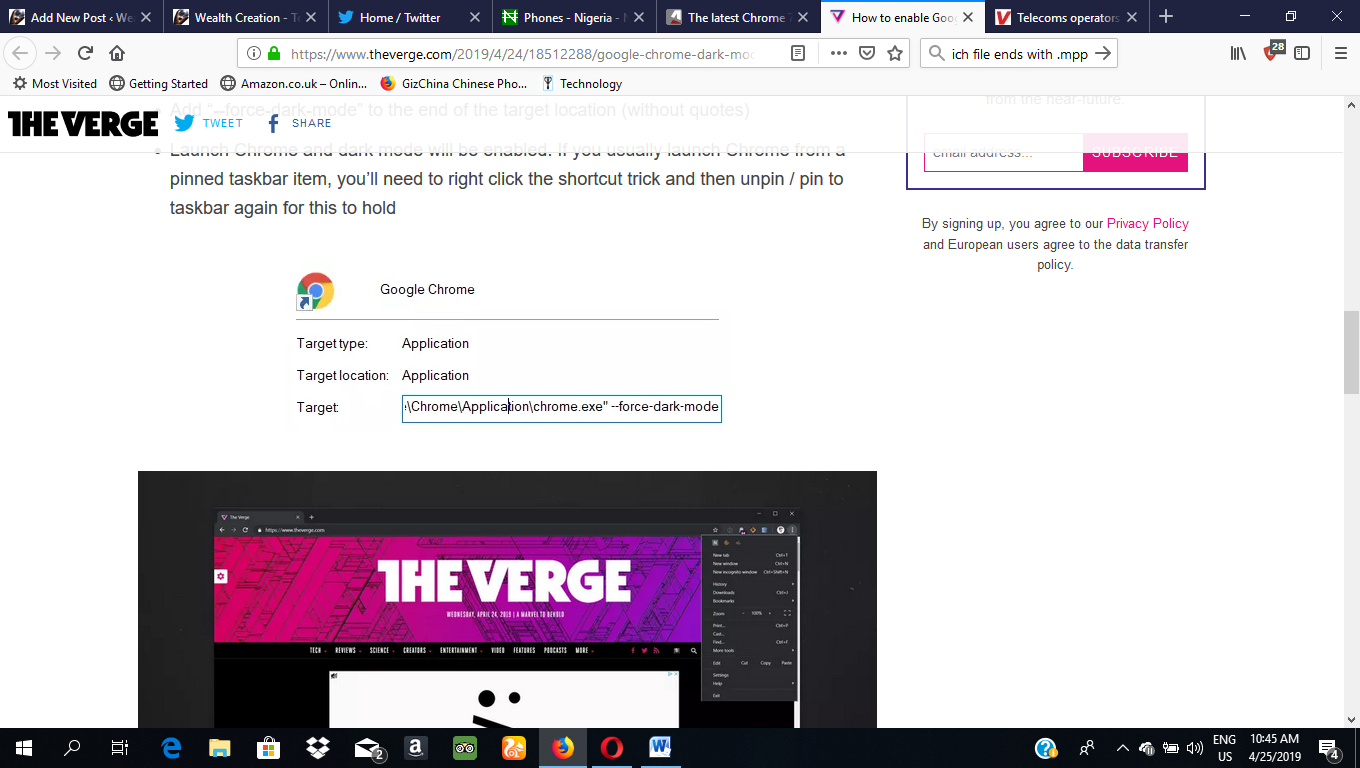
Task: Toggle the Firefox sidebar
Action: click(x=1302, y=54)
